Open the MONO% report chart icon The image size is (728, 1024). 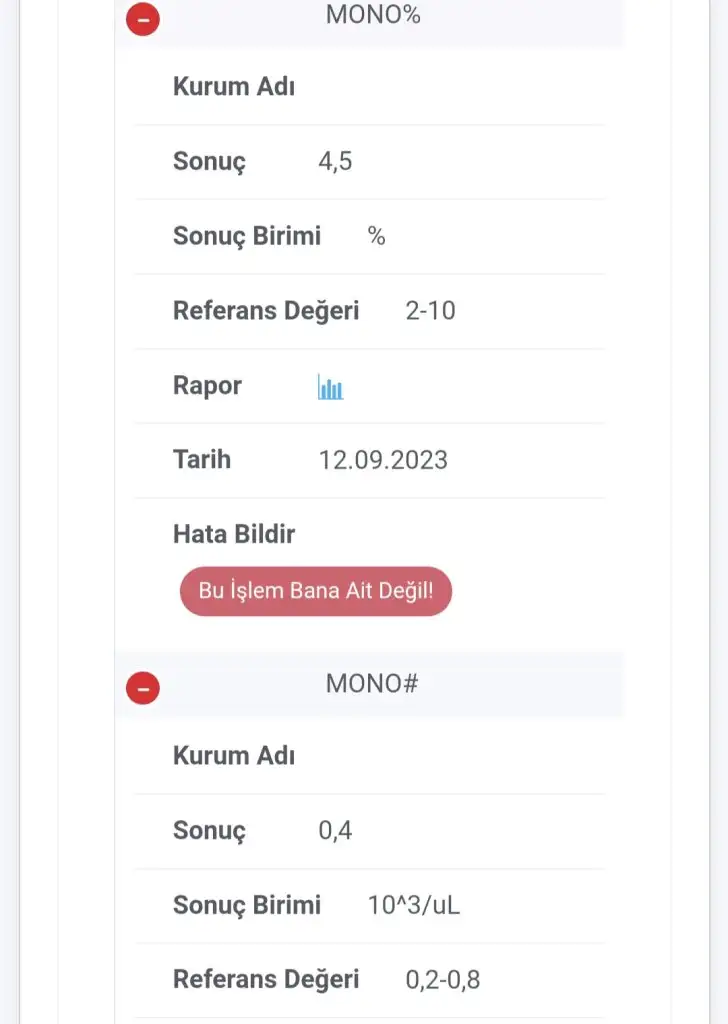[x=330, y=387]
